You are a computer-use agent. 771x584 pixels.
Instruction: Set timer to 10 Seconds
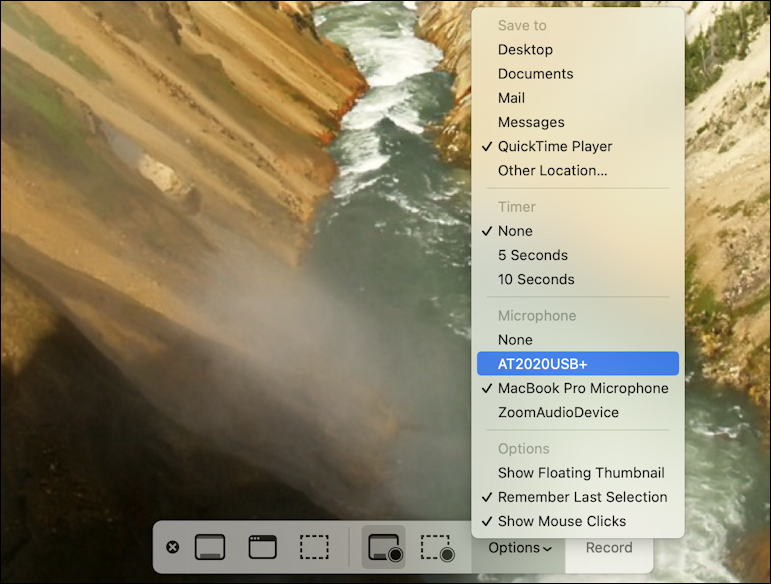point(578,279)
